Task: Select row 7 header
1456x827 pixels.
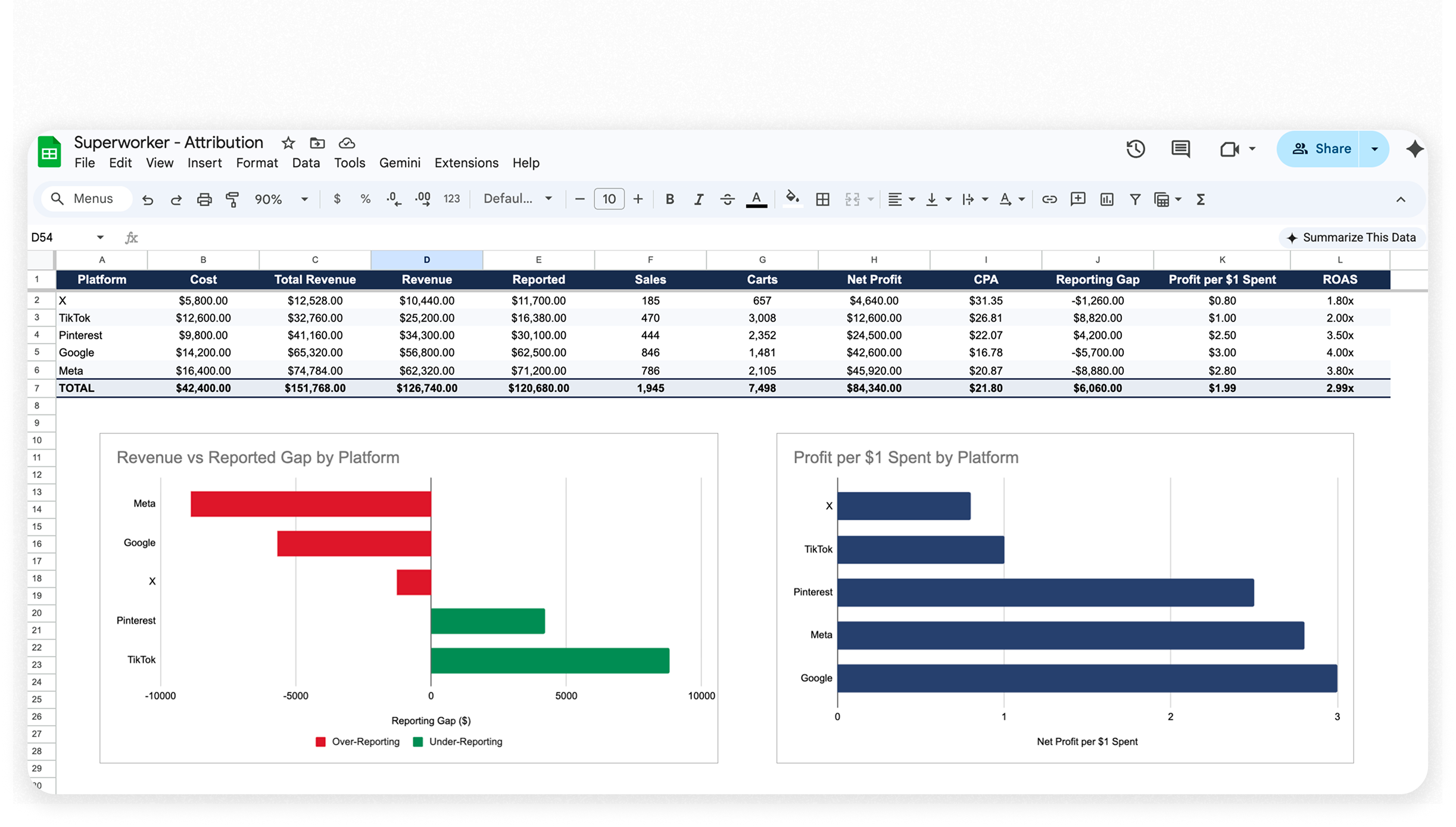Action: coord(37,388)
